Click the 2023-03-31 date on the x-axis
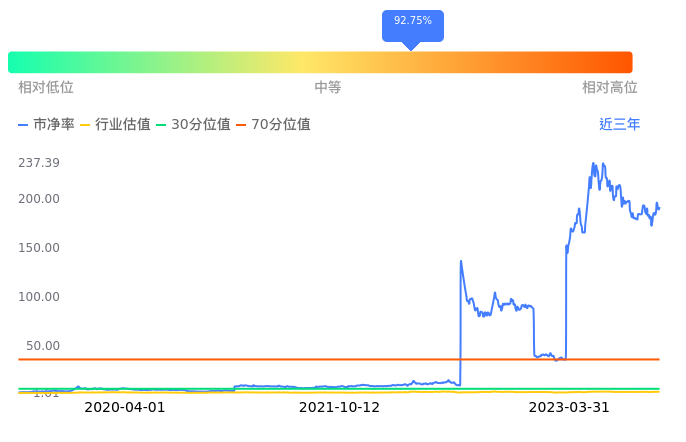Viewport: 686px width, 442px height. (569, 408)
